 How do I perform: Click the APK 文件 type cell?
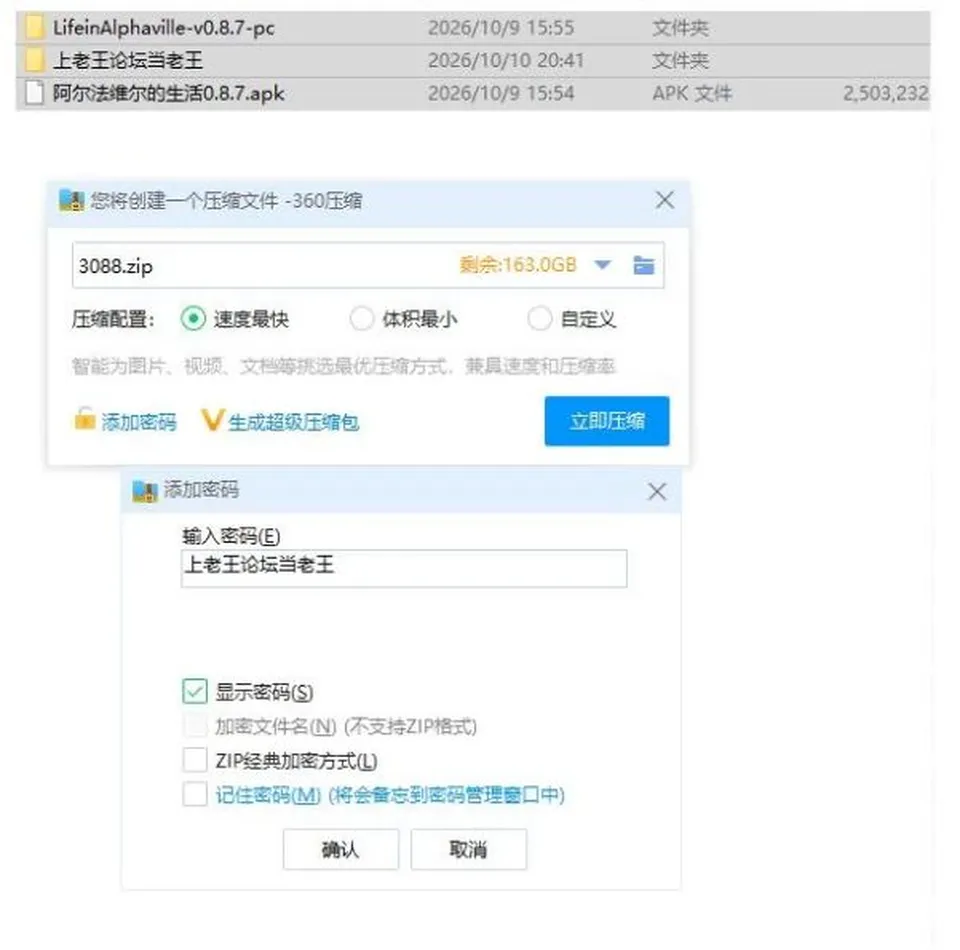click(x=692, y=94)
